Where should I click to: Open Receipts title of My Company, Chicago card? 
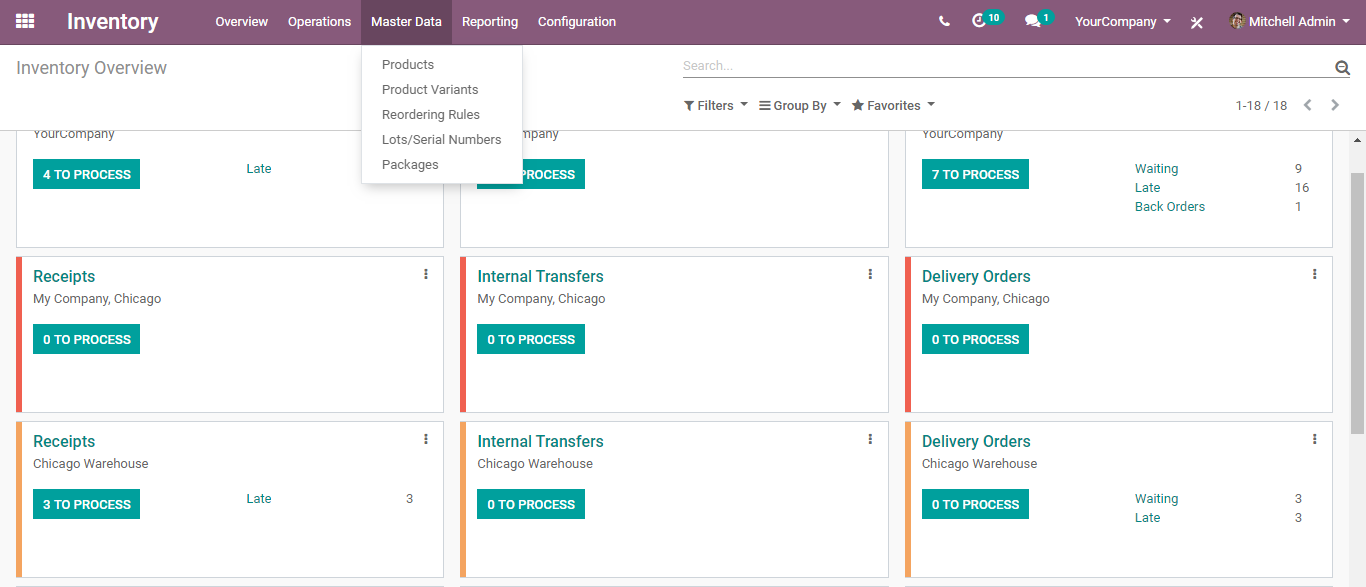64,276
